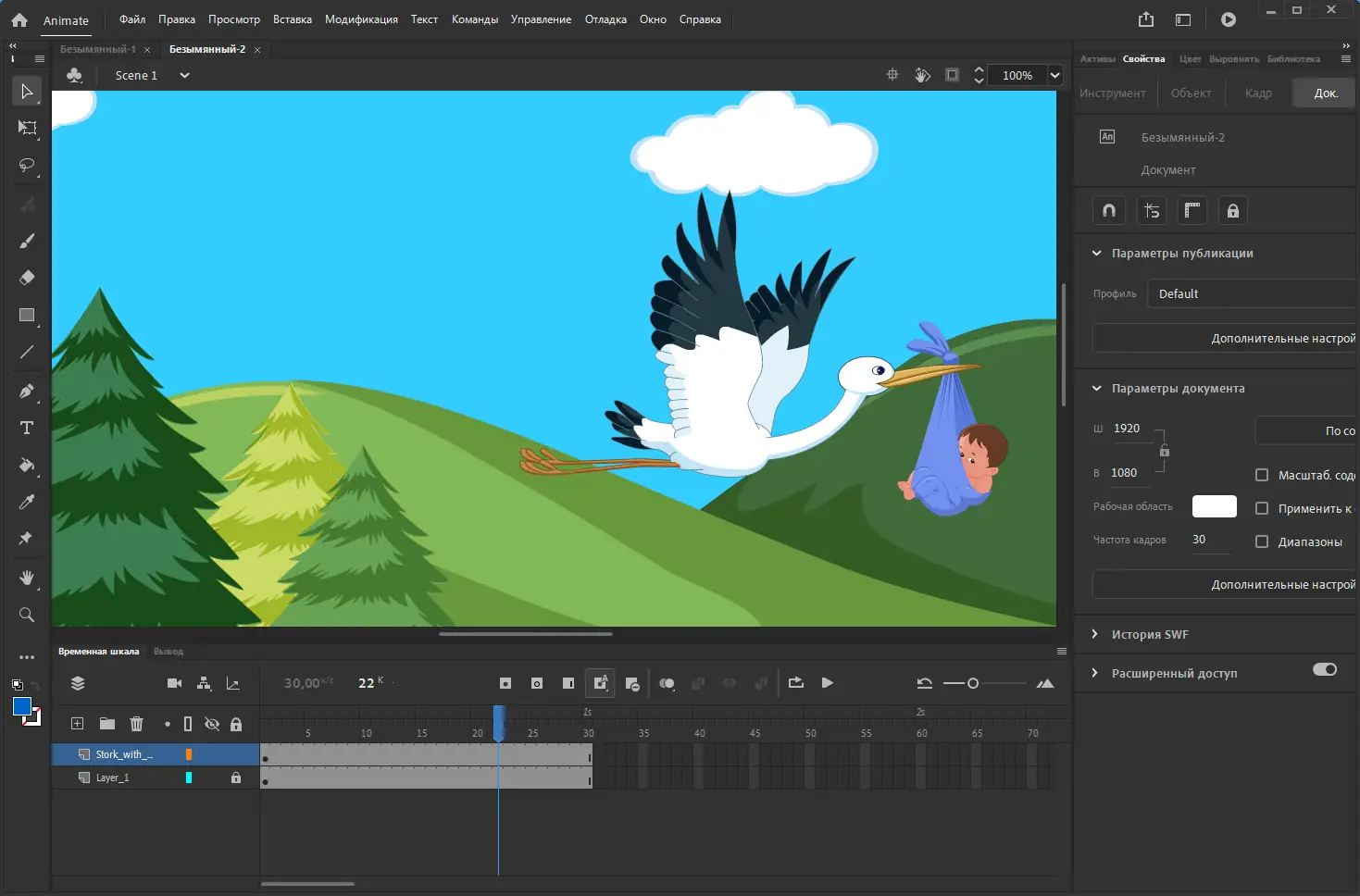Add a camera using the timeline camera icon

(x=174, y=683)
